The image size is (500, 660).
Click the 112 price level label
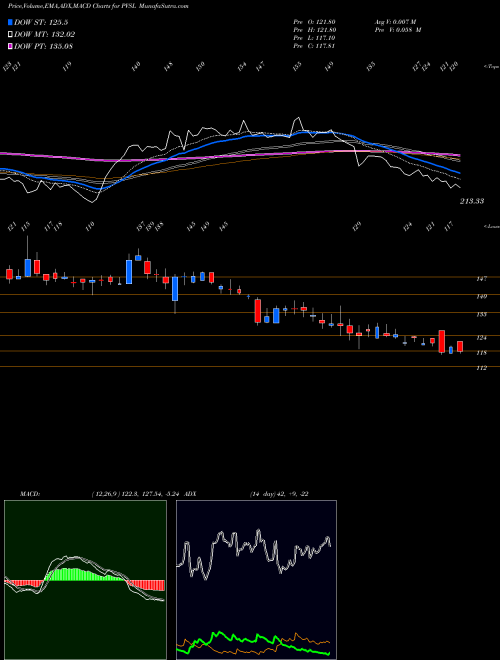482,368
